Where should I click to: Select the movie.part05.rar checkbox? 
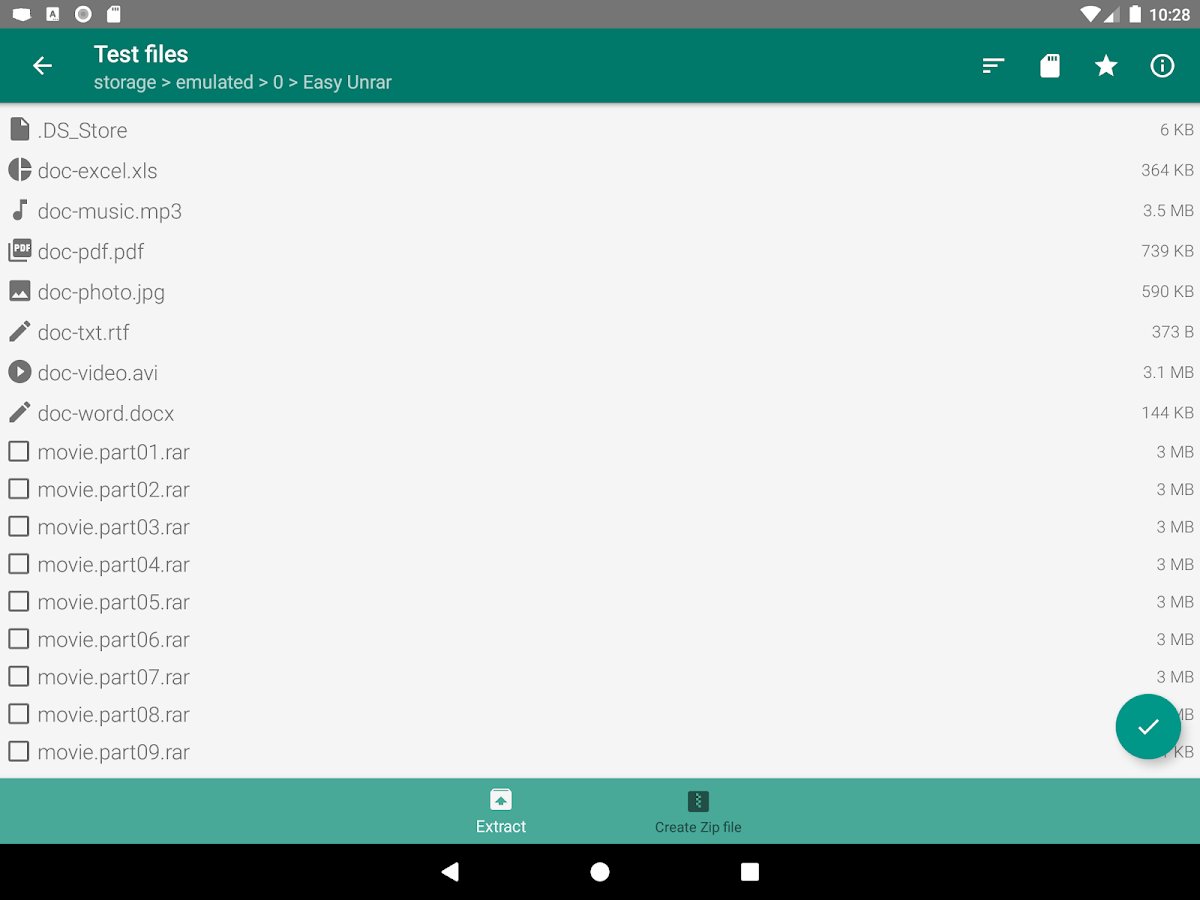tap(19, 602)
